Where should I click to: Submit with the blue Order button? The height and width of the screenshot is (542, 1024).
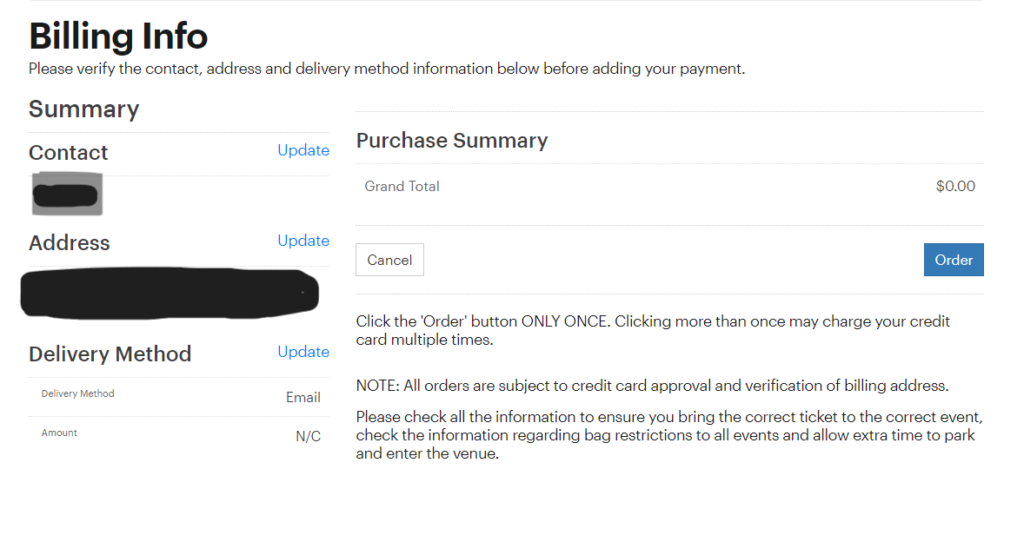click(x=953, y=260)
